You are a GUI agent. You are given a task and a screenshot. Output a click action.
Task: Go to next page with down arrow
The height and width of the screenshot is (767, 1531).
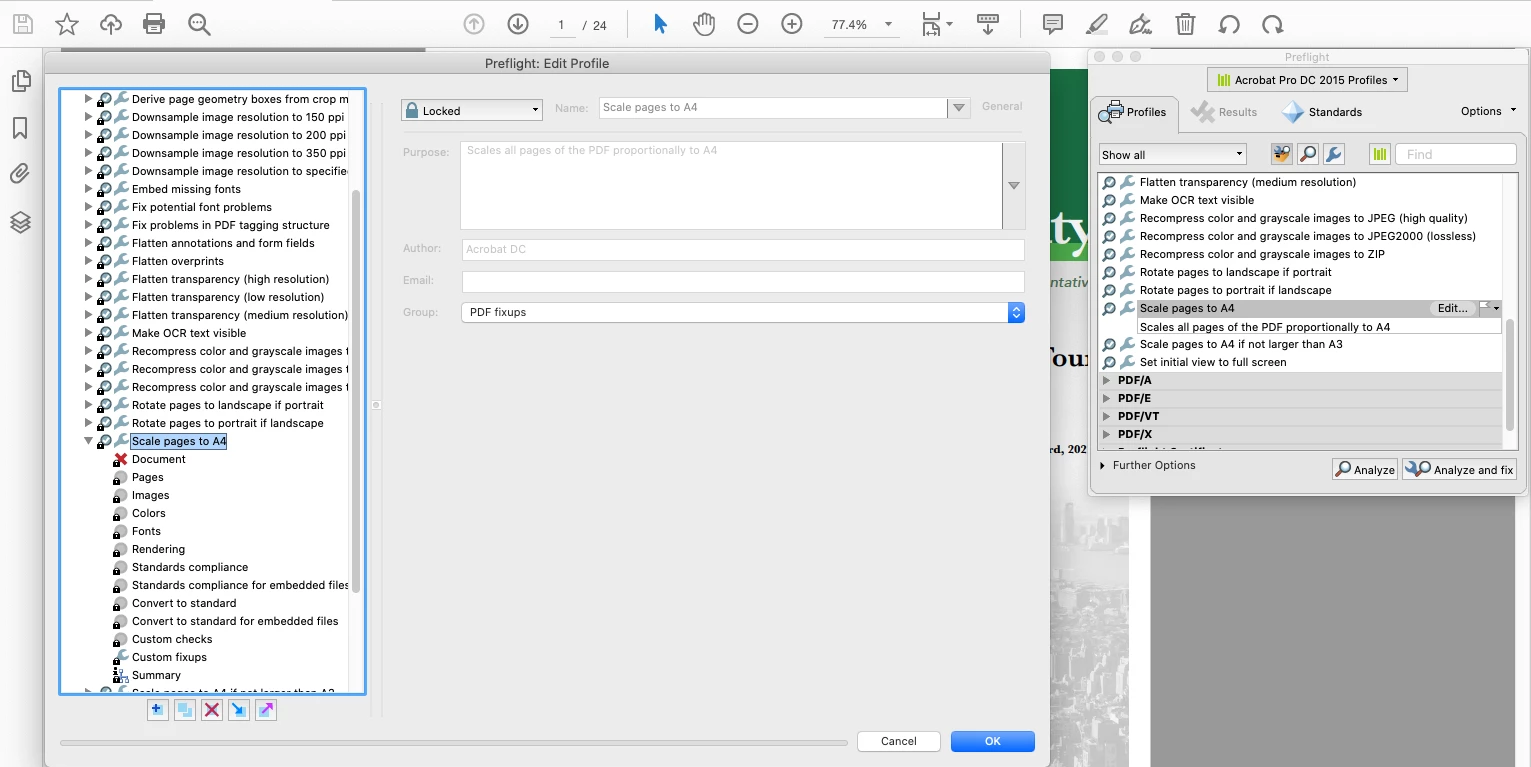point(518,24)
